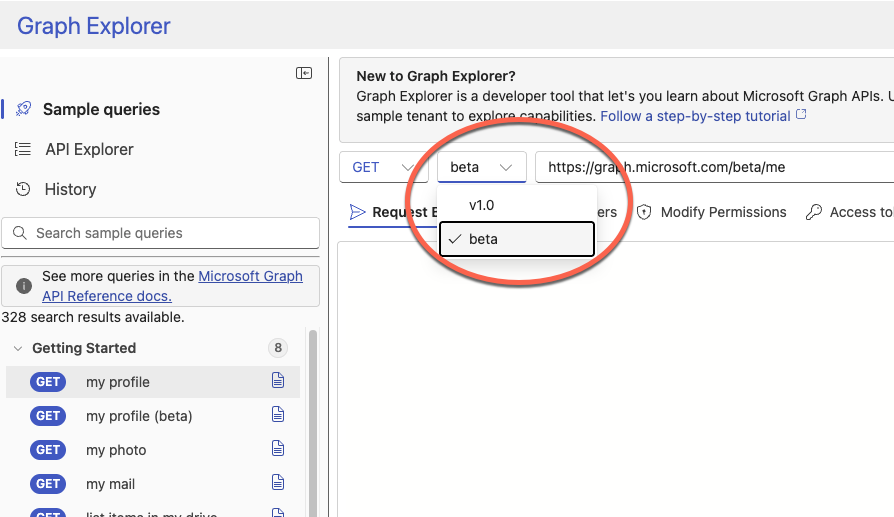Open docs icon for my profile query
894x517 pixels.
[278, 381]
